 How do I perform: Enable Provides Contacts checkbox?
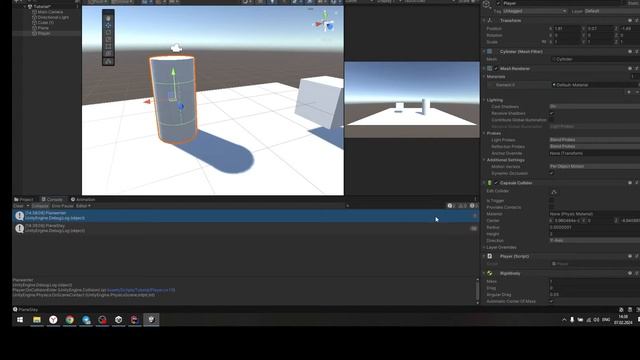[552, 207]
